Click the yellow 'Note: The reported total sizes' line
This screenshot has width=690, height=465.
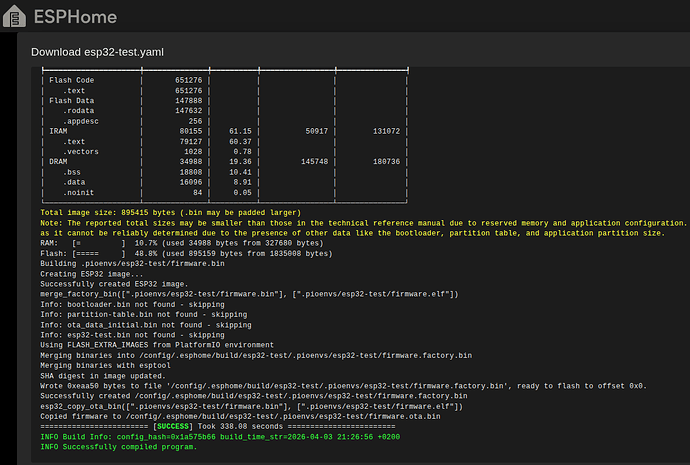[363, 223]
